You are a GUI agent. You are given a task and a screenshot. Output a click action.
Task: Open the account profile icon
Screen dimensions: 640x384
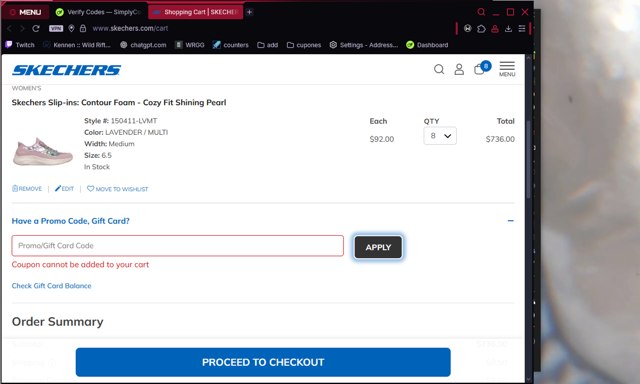459,69
